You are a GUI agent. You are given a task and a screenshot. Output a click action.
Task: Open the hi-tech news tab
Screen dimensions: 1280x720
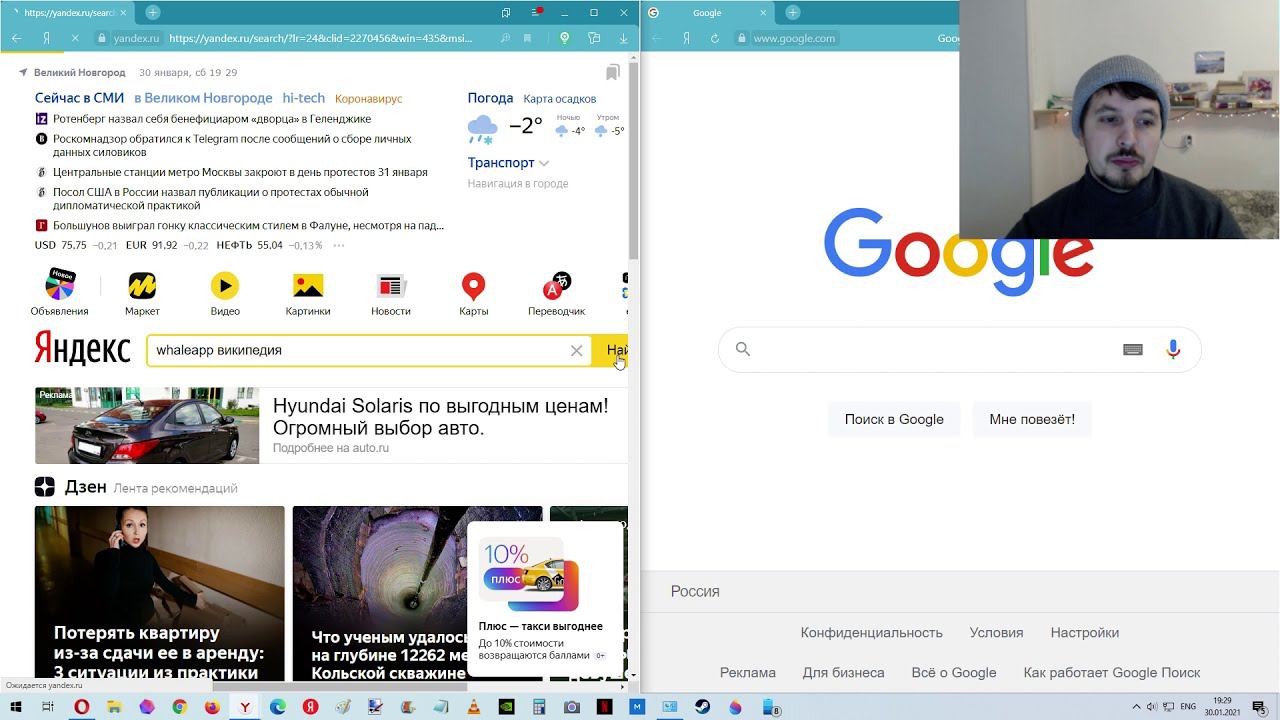pos(303,98)
